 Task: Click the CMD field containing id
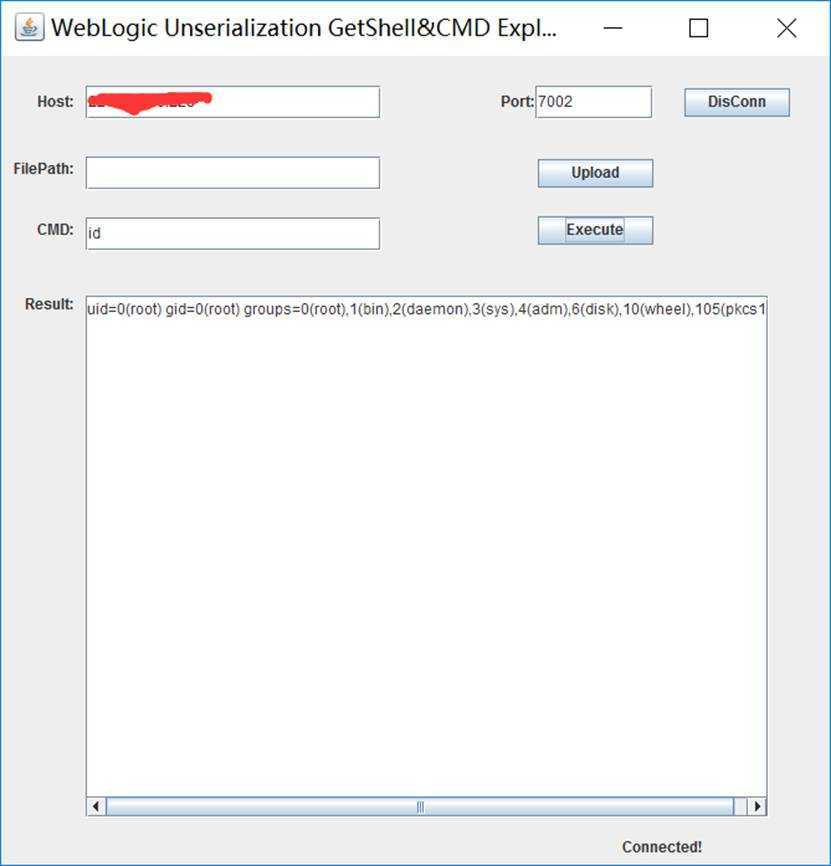pos(232,234)
